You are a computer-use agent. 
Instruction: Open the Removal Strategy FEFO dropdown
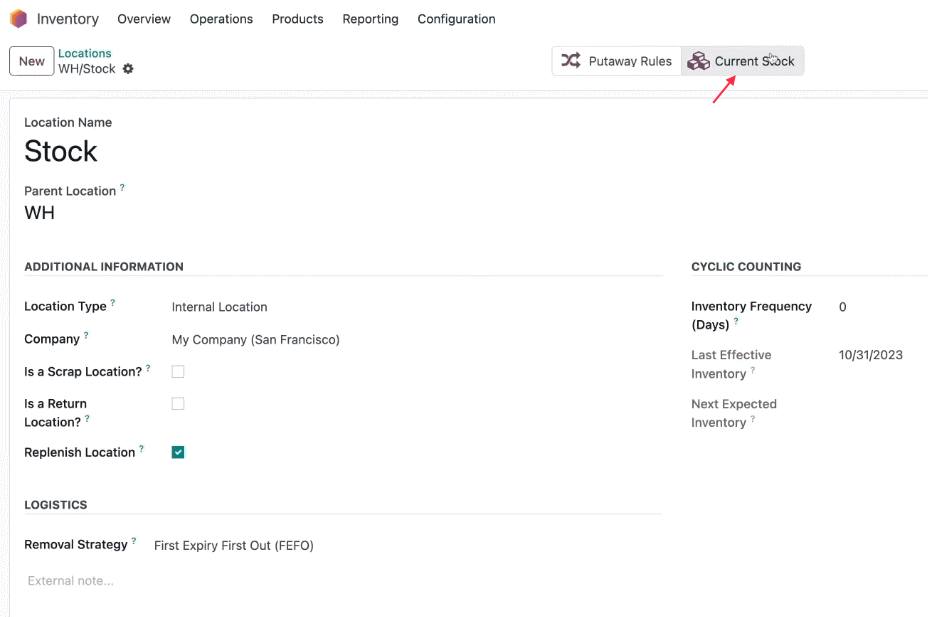pos(408,545)
